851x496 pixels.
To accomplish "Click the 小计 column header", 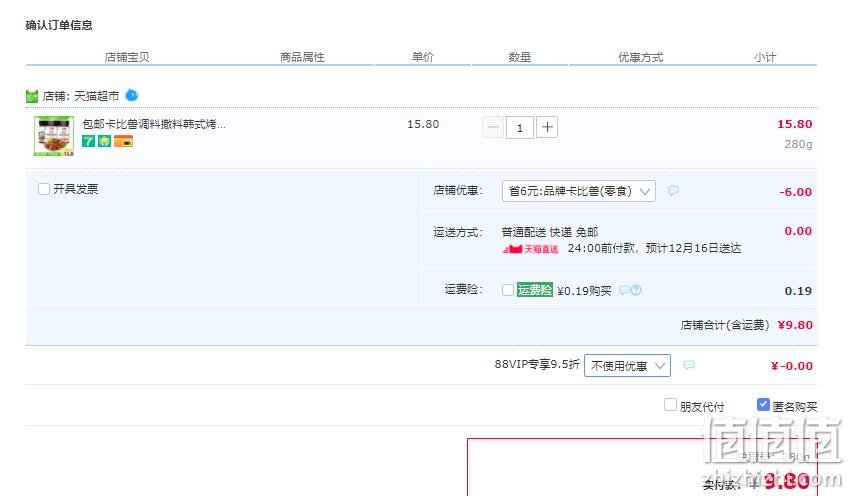I will point(765,57).
